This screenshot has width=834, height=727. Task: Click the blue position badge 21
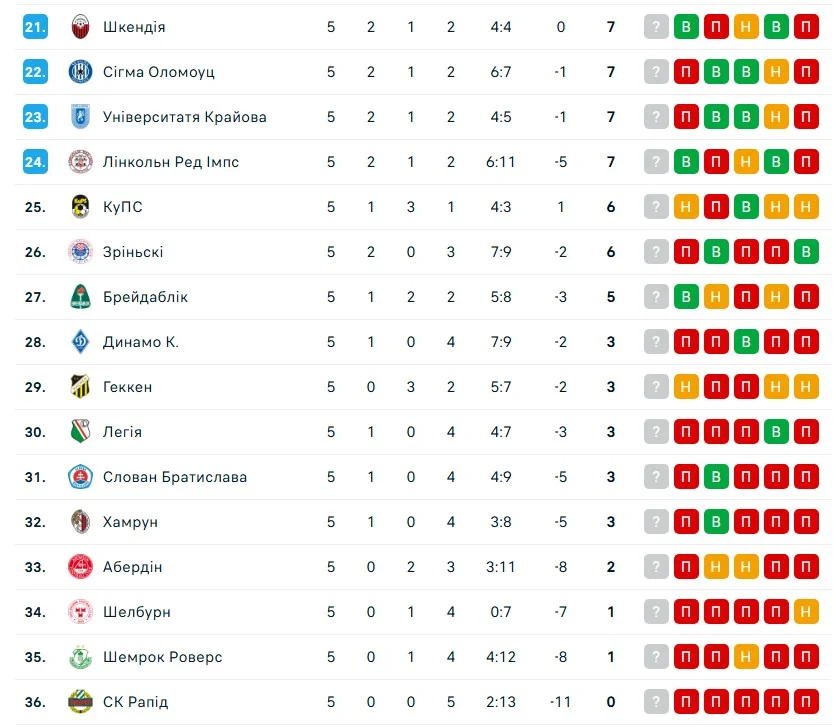tap(35, 27)
